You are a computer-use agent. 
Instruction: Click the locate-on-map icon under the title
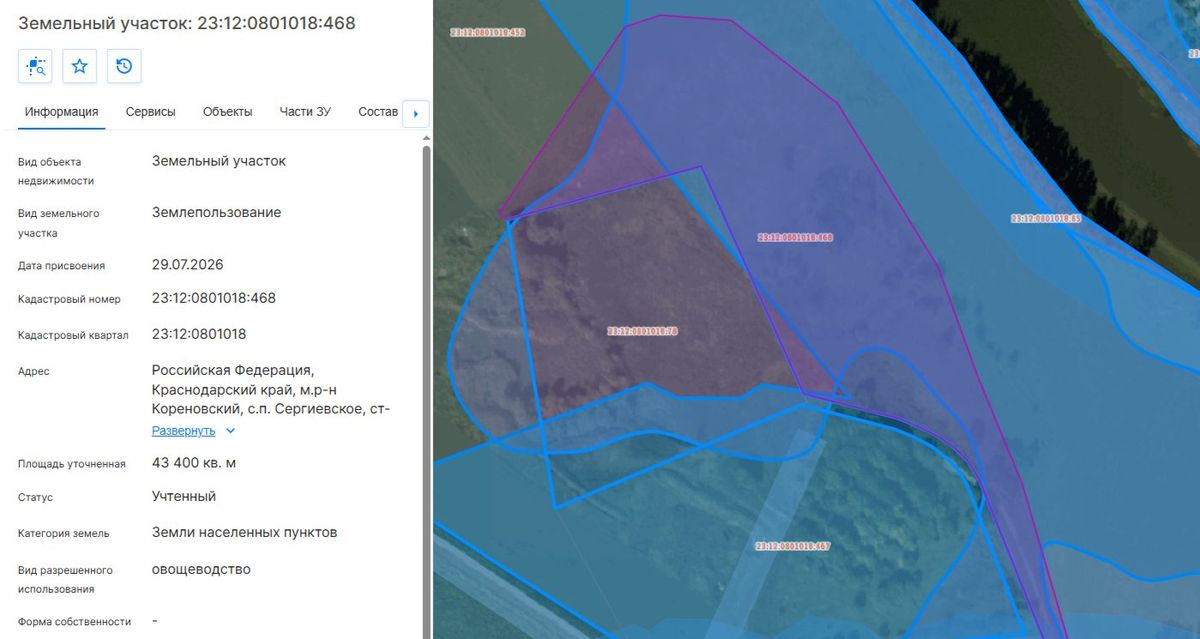[x=35, y=66]
